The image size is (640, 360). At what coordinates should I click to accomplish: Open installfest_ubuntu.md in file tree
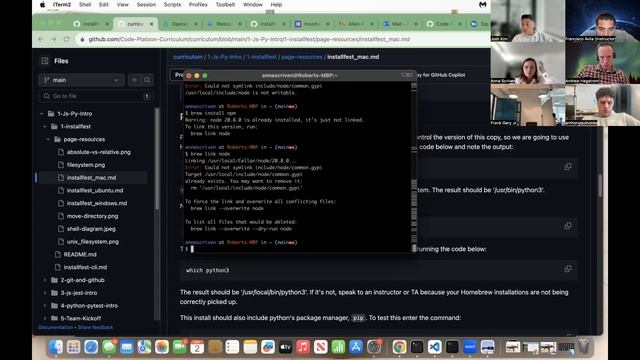point(95,191)
